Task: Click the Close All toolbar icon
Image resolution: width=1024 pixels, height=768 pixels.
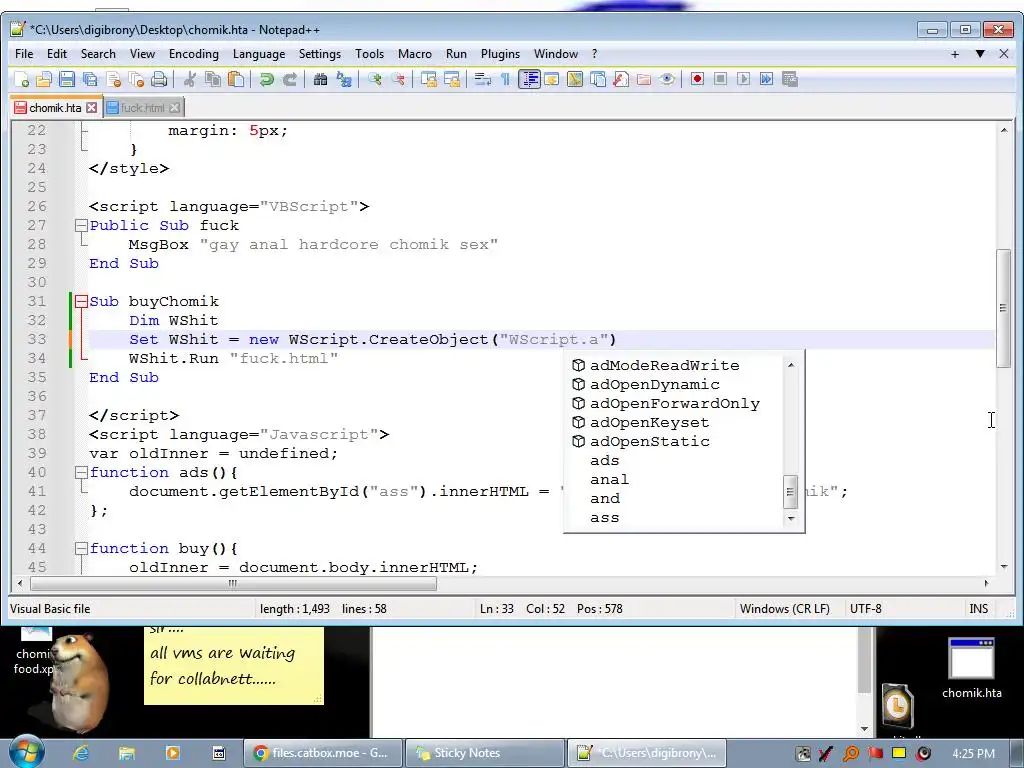Action: pos(136,80)
